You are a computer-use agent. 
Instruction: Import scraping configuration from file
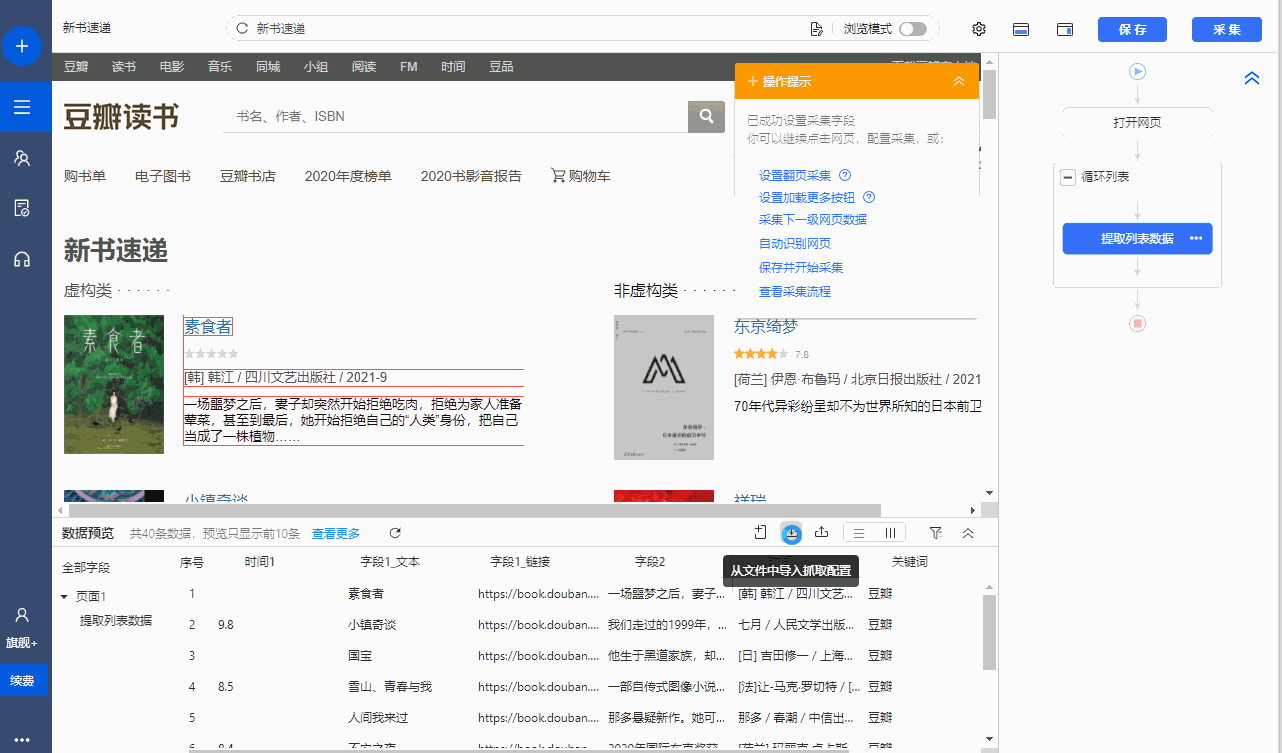pos(791,533)
